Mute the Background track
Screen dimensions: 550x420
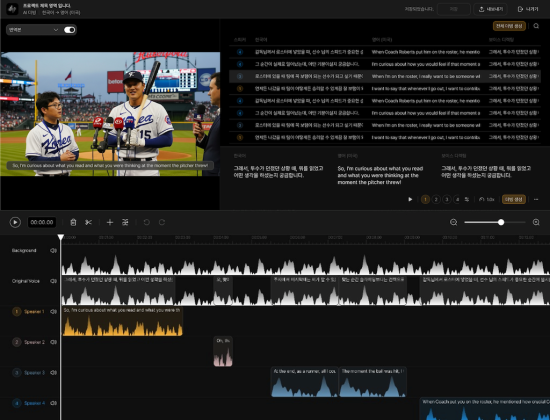click(53, 251)
